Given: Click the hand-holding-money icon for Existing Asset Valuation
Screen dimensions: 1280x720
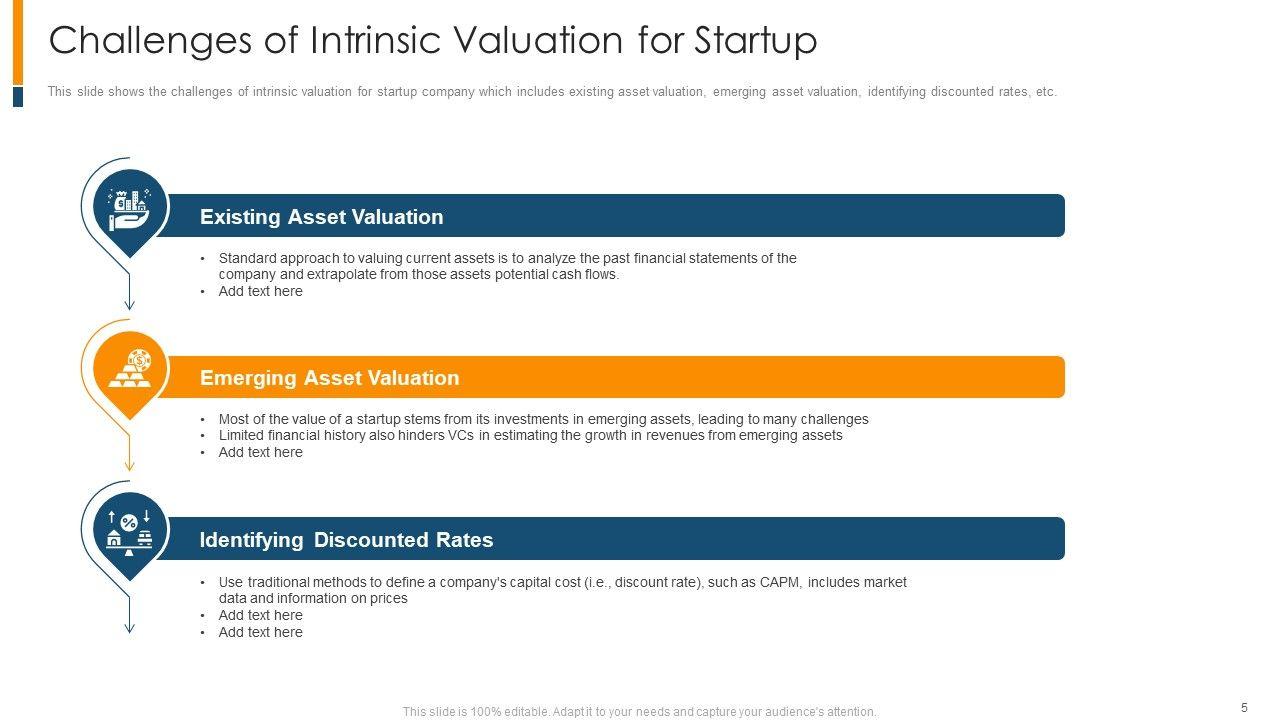Looking at the screenshot, I should click(129, 210).
